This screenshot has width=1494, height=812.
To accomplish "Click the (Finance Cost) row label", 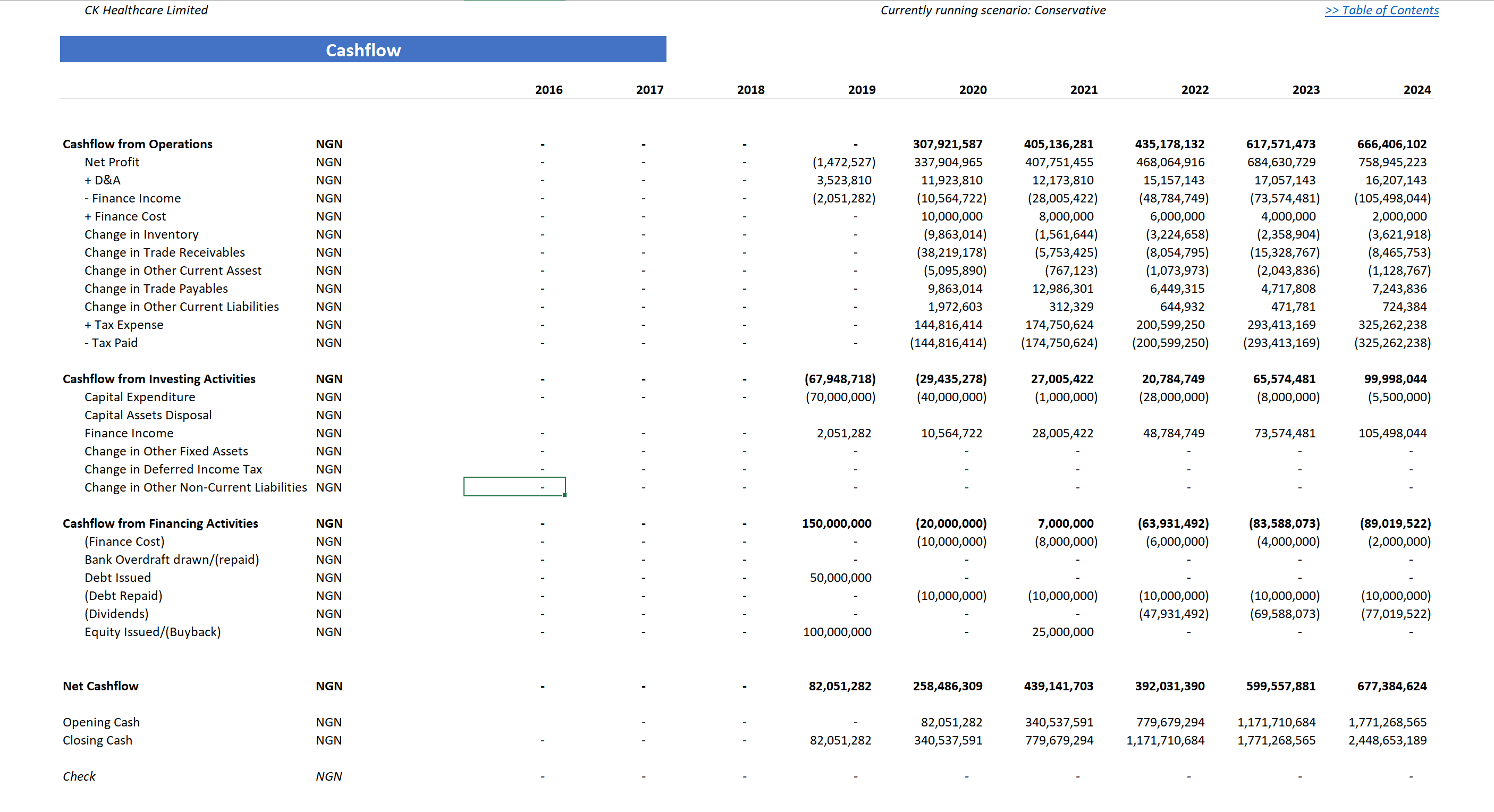I will tap(125, 541).
